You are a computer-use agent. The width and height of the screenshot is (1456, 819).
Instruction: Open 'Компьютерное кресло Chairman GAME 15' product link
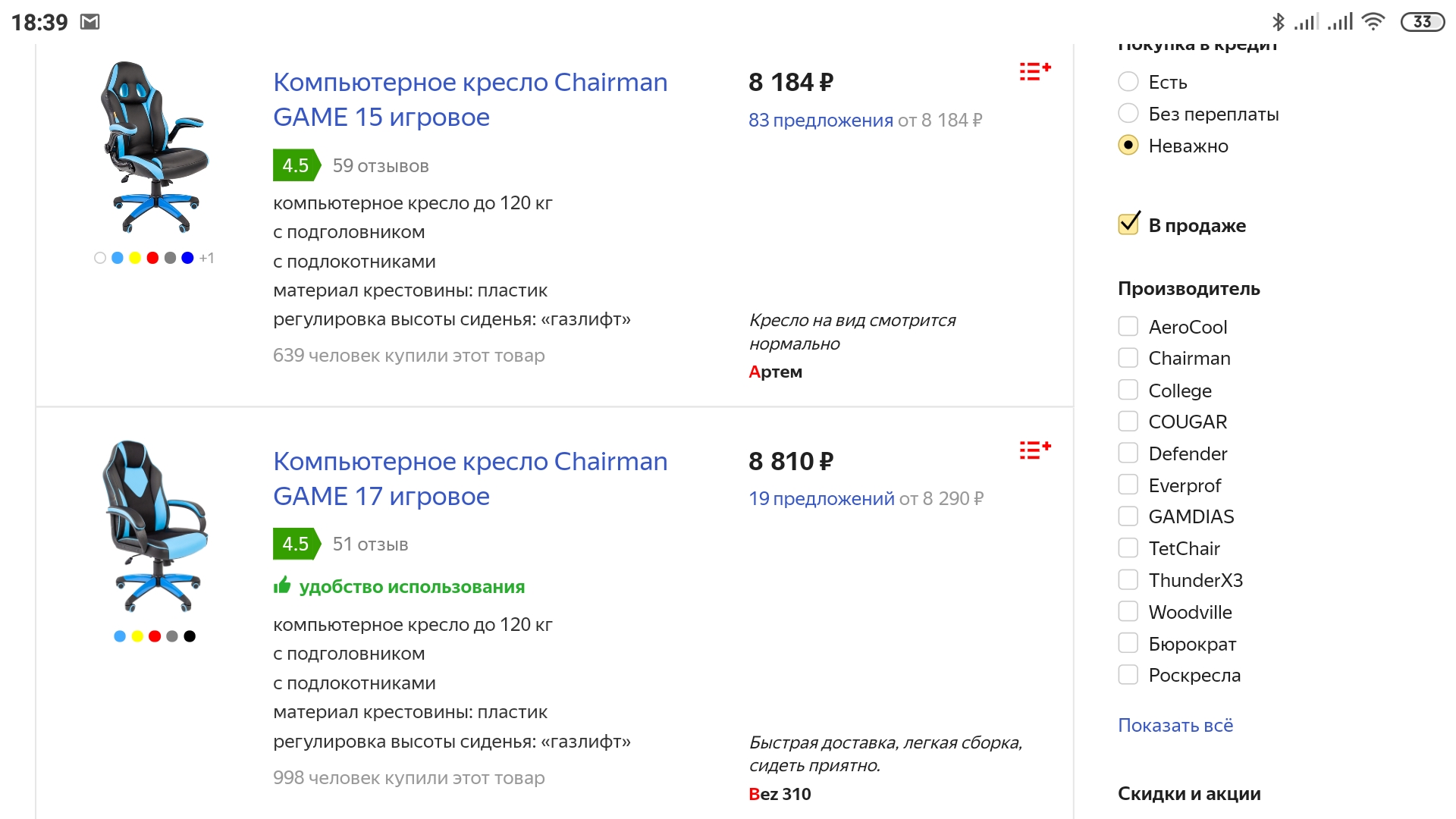point(470,99)
